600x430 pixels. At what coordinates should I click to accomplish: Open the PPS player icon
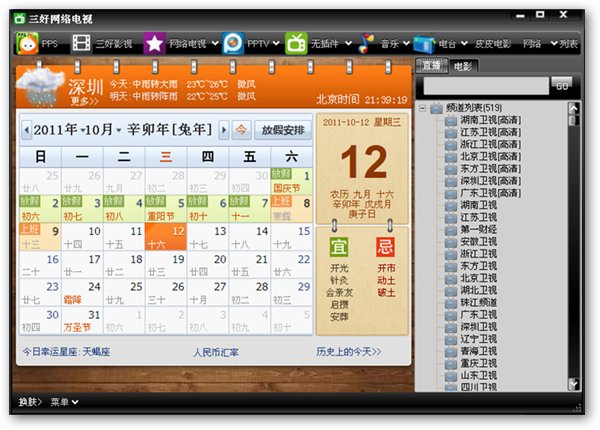[27, 43]
